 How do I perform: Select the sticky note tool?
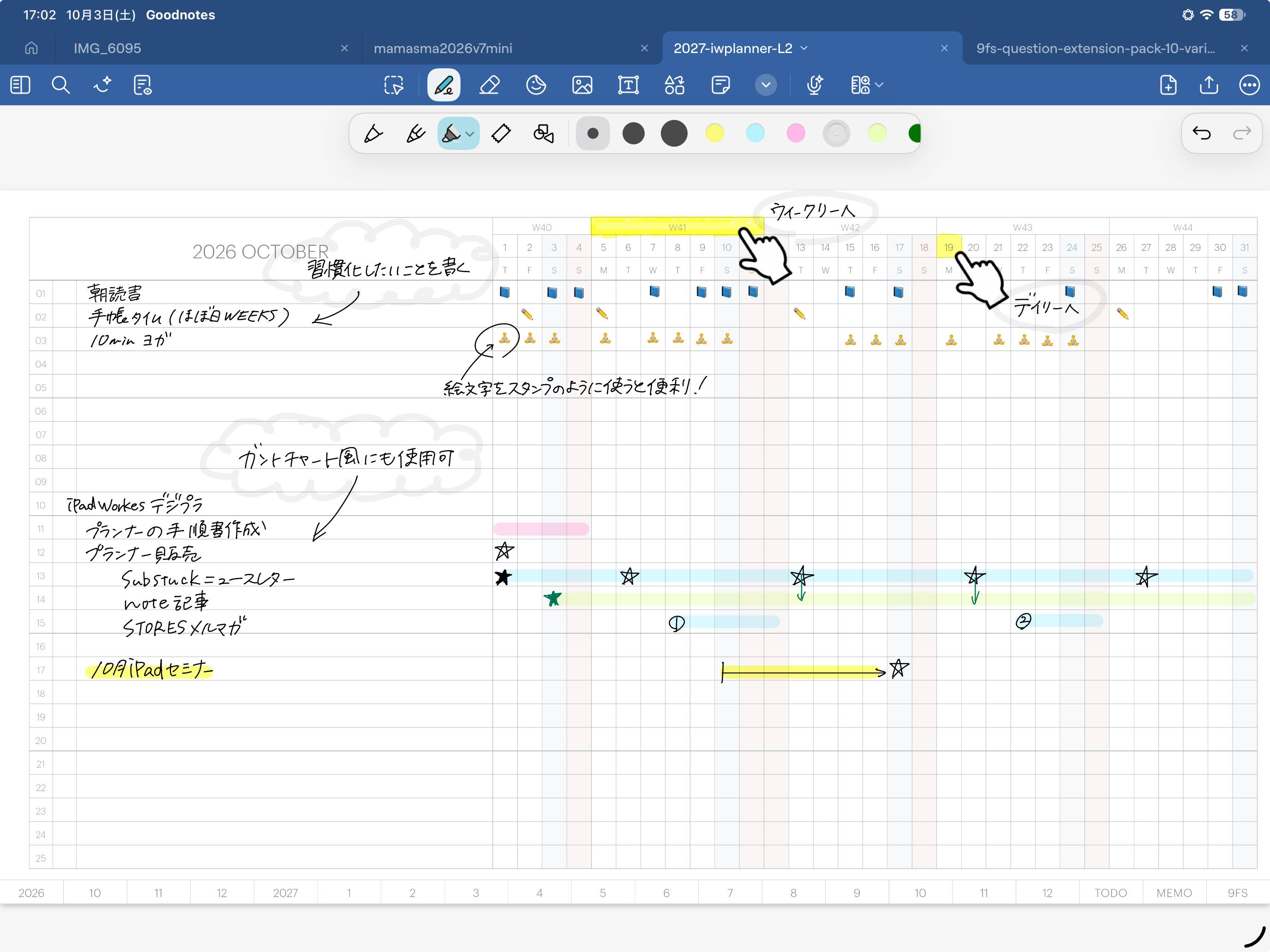pos(720,85)
